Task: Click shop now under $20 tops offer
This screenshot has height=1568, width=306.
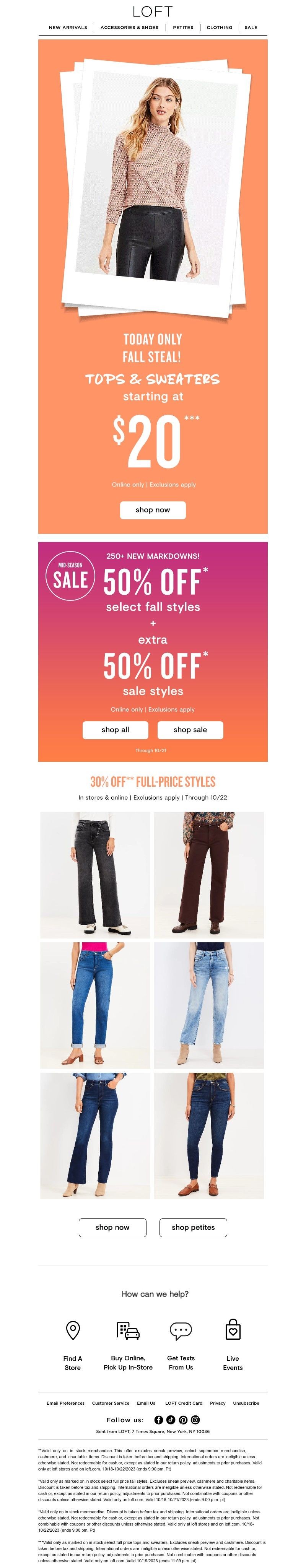Action: point(153,509)
